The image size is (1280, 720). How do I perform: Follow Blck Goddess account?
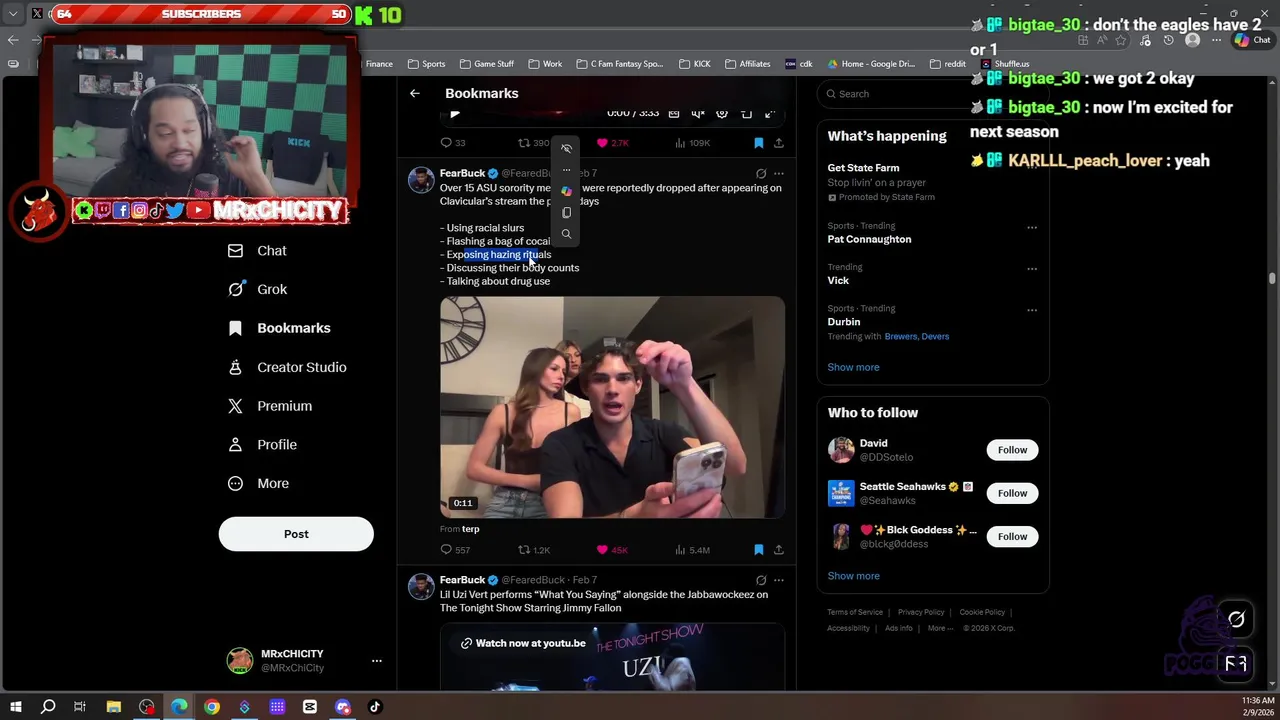[x=1012, y=537]
